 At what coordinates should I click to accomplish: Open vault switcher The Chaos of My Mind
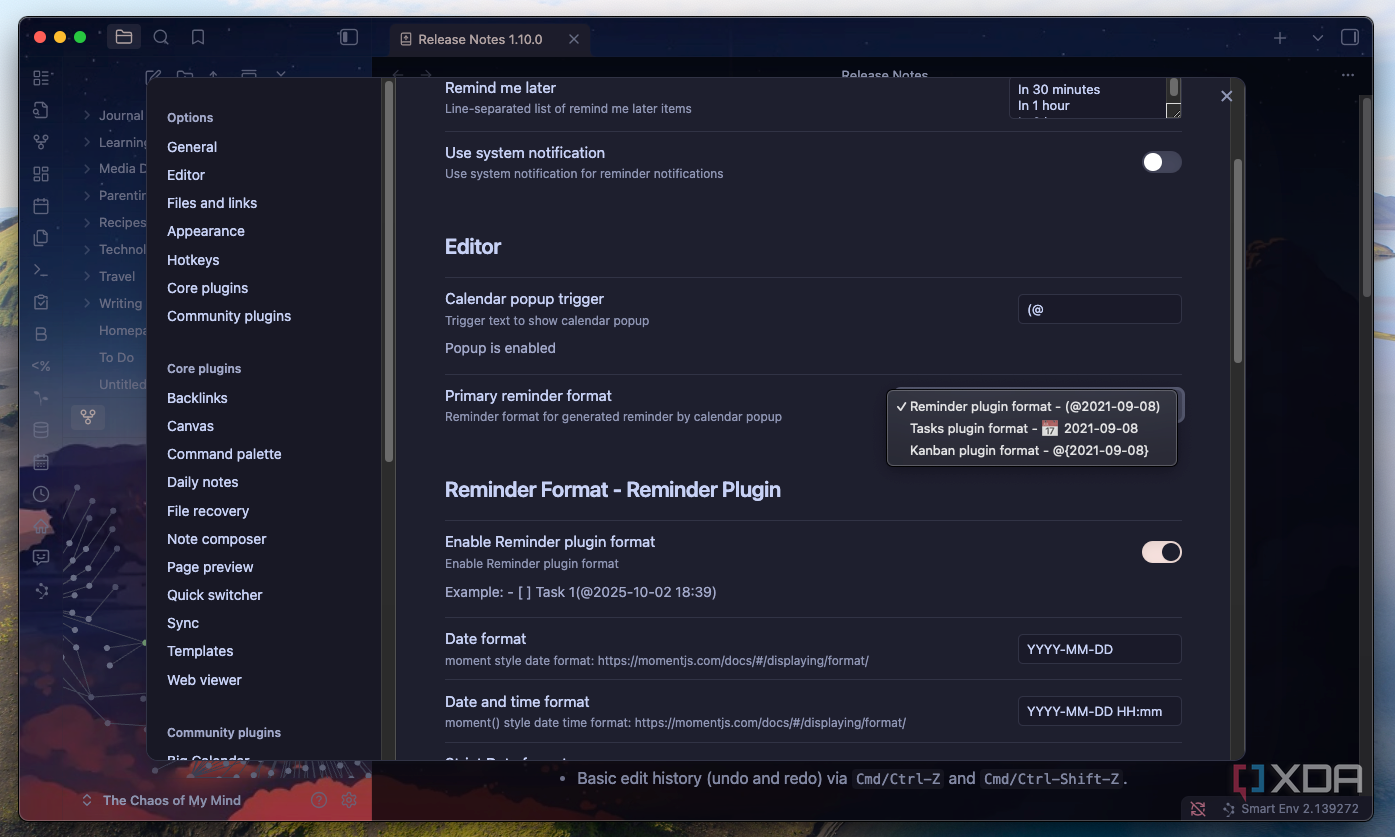[x=161, y=800]
